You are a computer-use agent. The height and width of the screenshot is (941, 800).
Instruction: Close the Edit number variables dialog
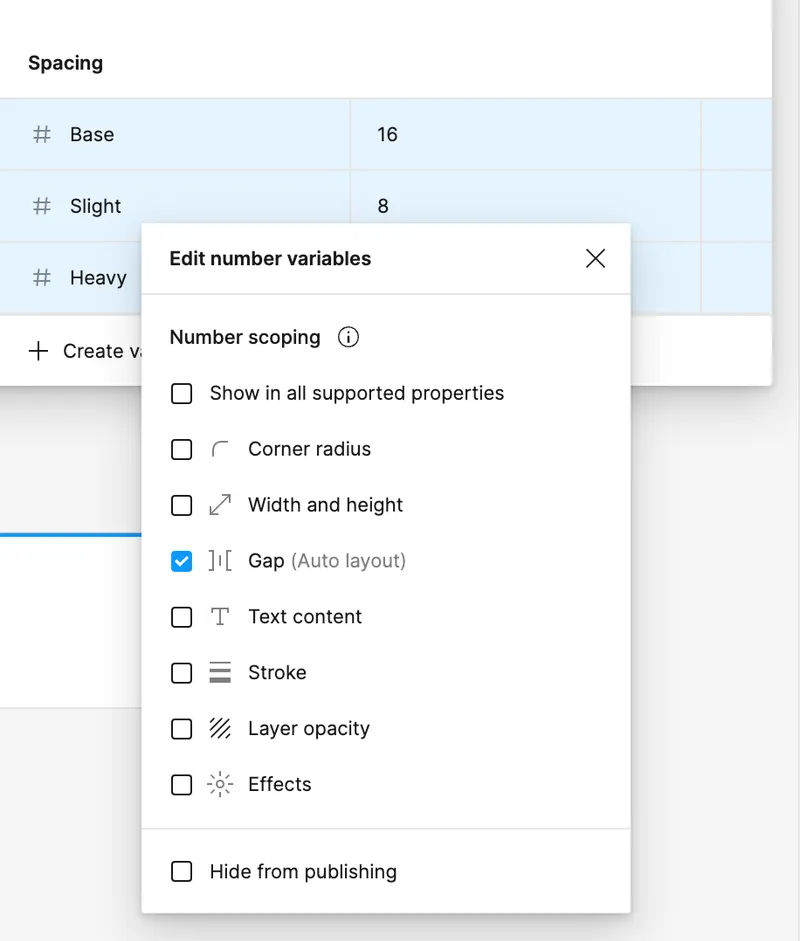coord(595,258)
